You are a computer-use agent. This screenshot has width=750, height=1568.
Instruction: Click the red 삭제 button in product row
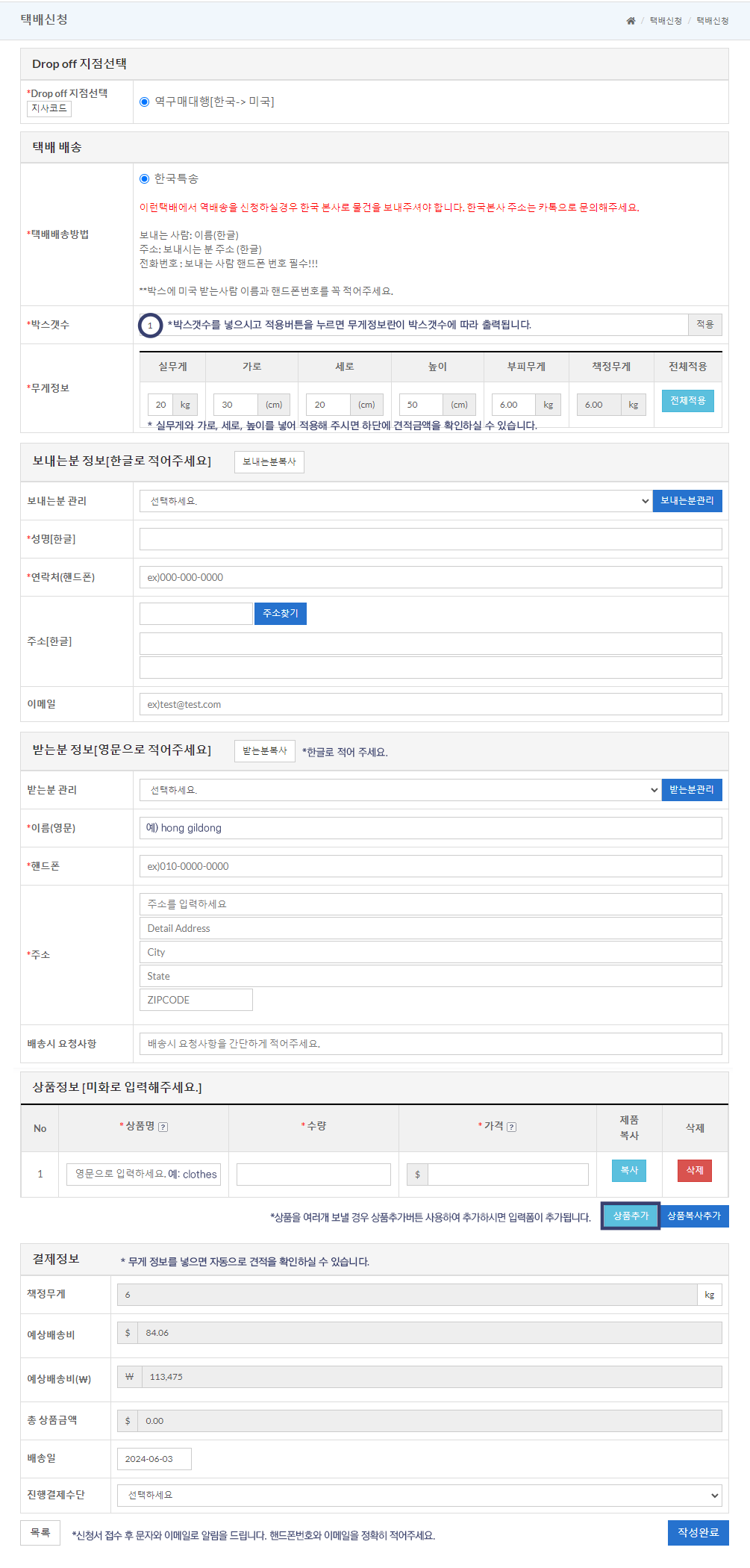click(x=695, y=1171)
